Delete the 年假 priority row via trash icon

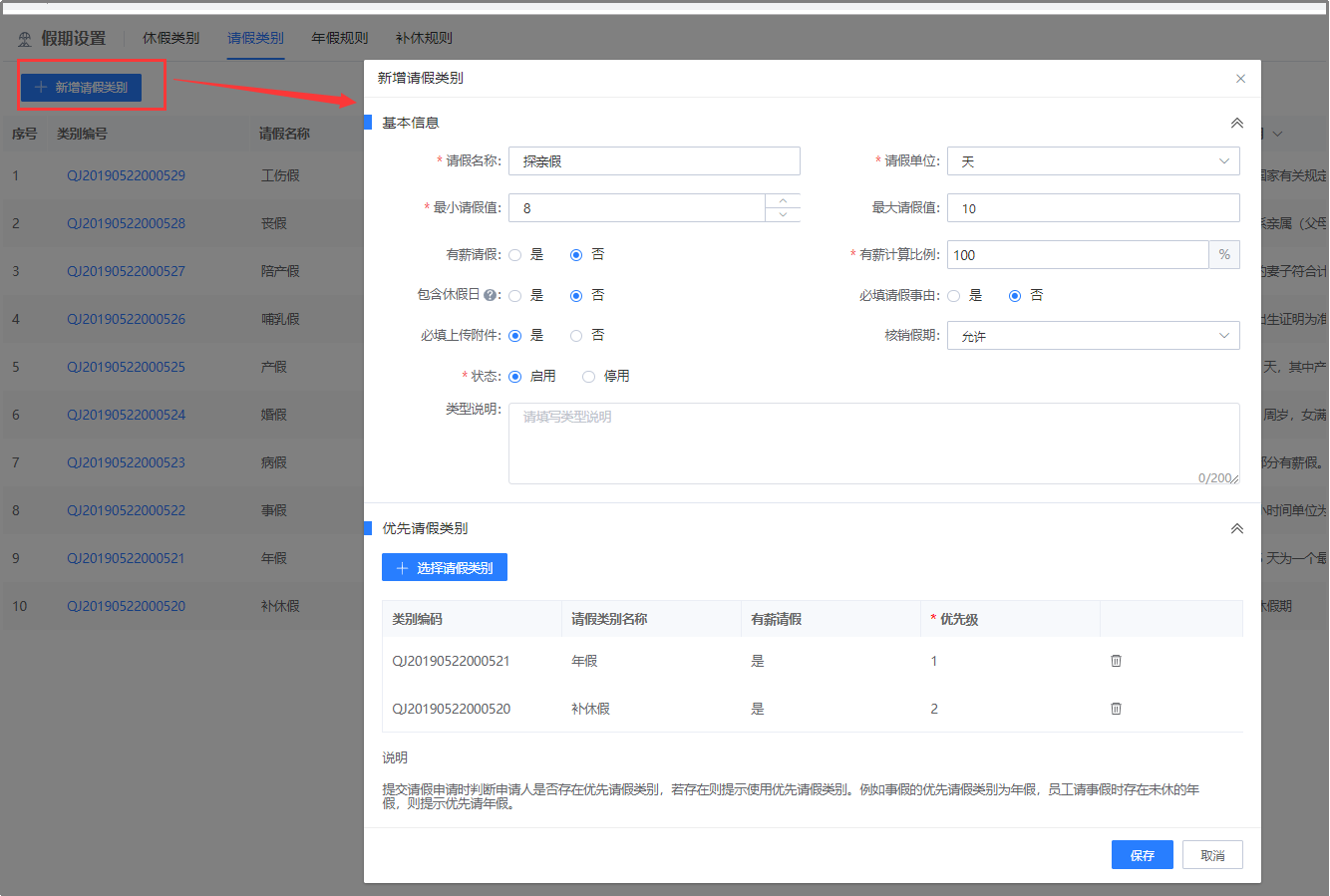[x=1116, y=661]
